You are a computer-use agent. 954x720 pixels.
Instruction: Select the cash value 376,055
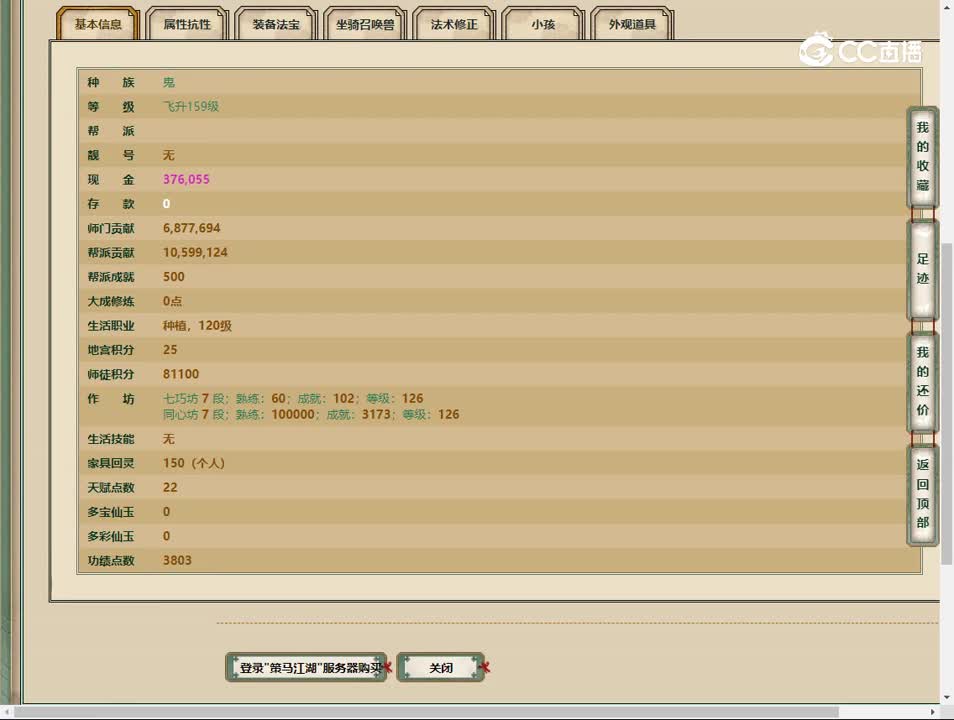point(186,180)
